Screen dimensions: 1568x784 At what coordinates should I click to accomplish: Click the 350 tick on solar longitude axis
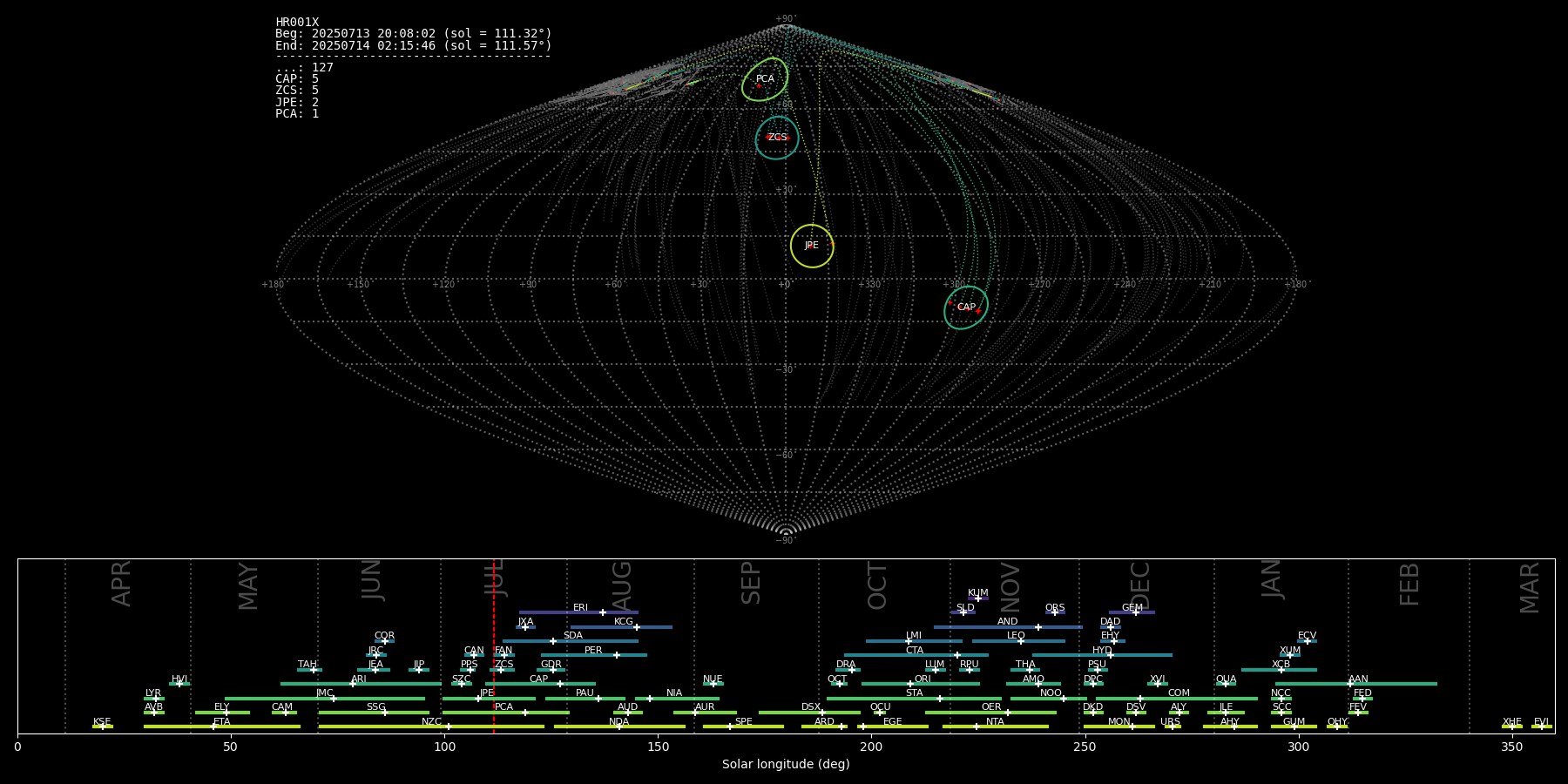click(x=1511, y=747)
